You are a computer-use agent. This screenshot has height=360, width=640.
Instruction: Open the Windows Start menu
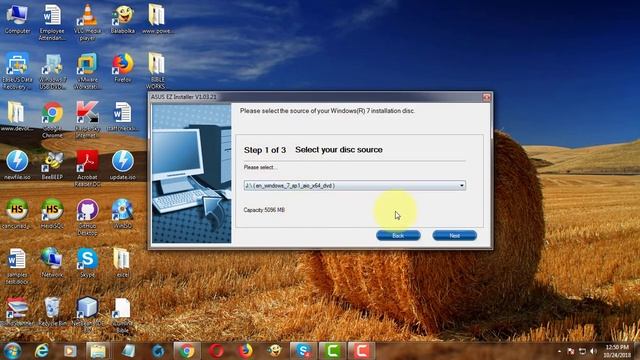point(12,351)
